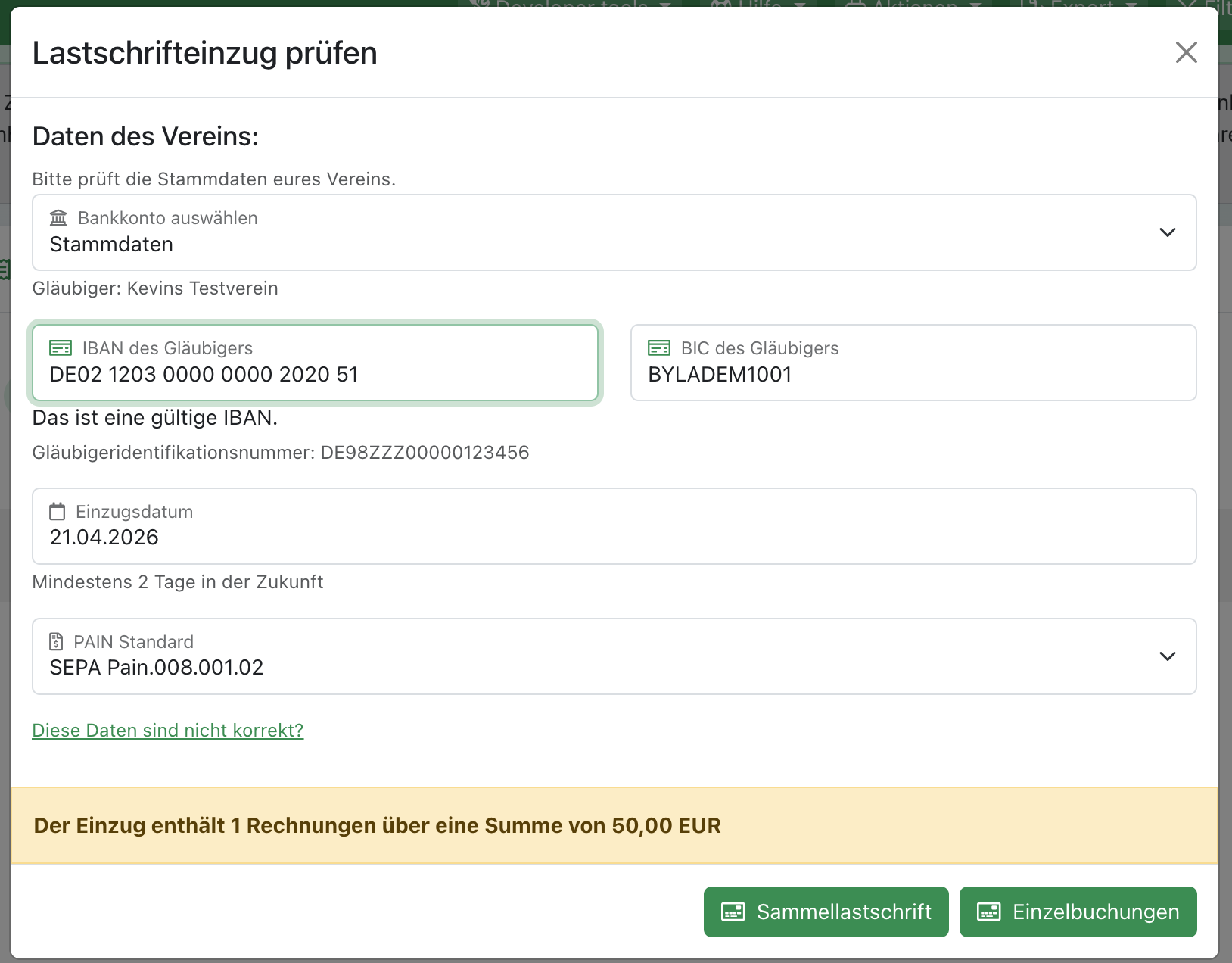Close the Lastschrifteinzug prüfen dialog
The height and width of the screenshot is (963, 1232).
pos(1186,52)
